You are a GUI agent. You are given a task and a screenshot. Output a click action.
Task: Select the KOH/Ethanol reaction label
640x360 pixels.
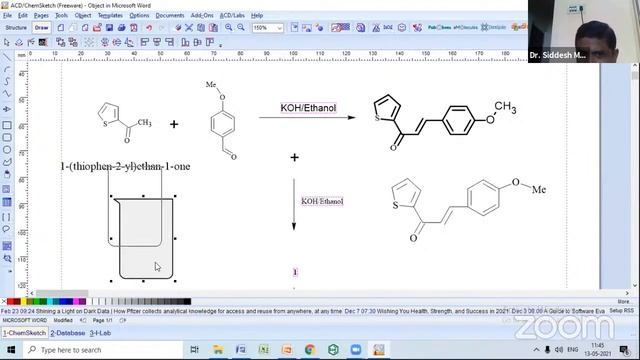click(x=308, y=108)
